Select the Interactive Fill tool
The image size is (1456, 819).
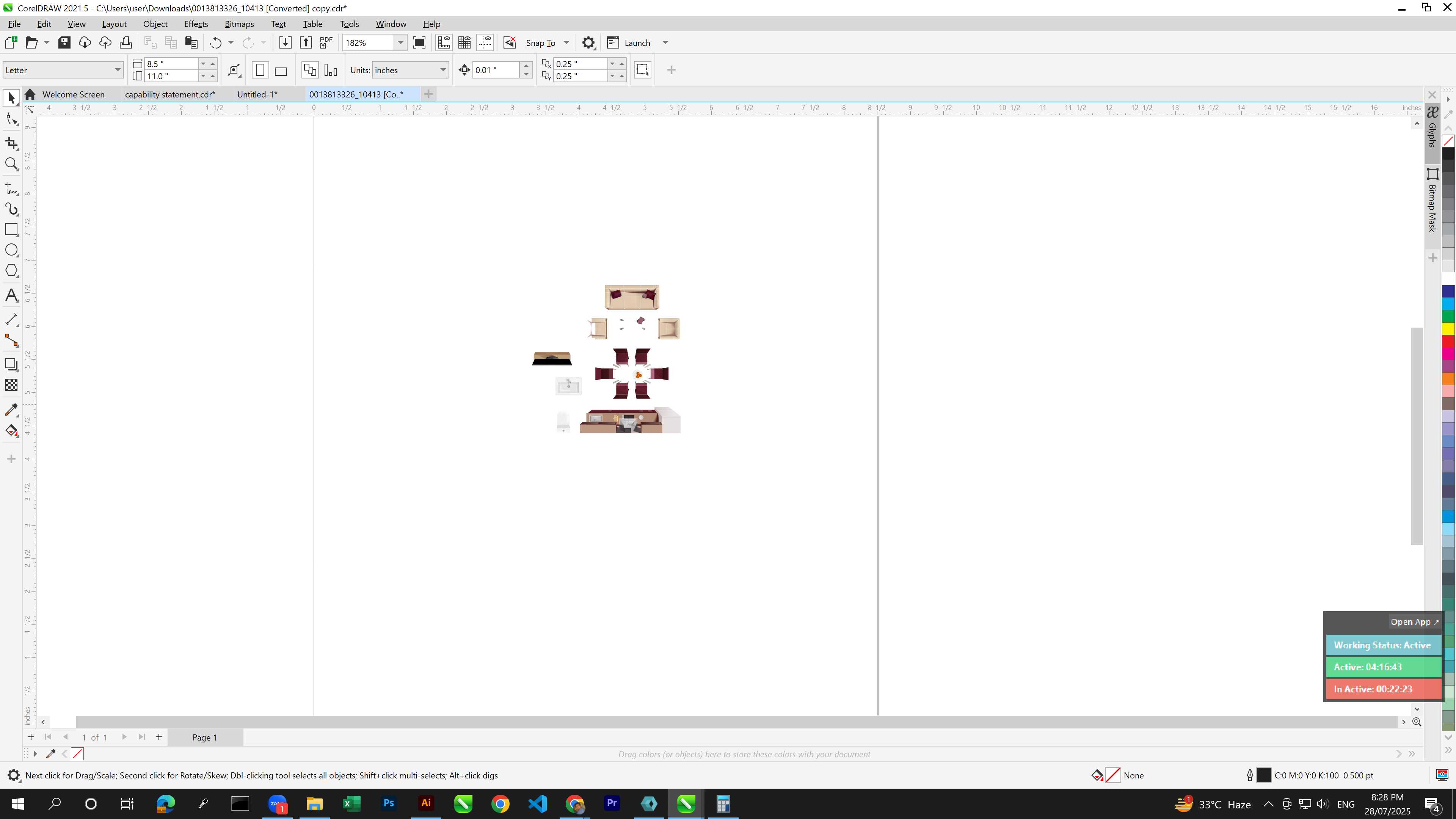[11, 431]
